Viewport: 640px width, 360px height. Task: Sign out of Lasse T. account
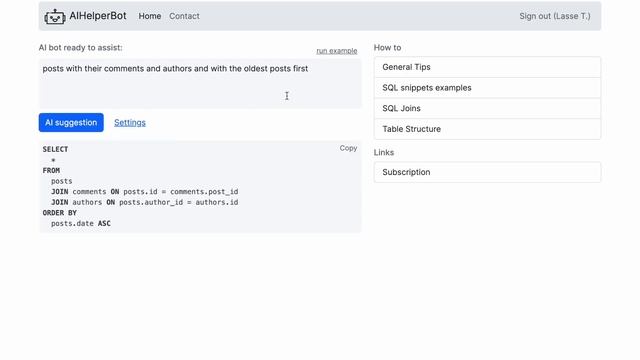[555, 16]
